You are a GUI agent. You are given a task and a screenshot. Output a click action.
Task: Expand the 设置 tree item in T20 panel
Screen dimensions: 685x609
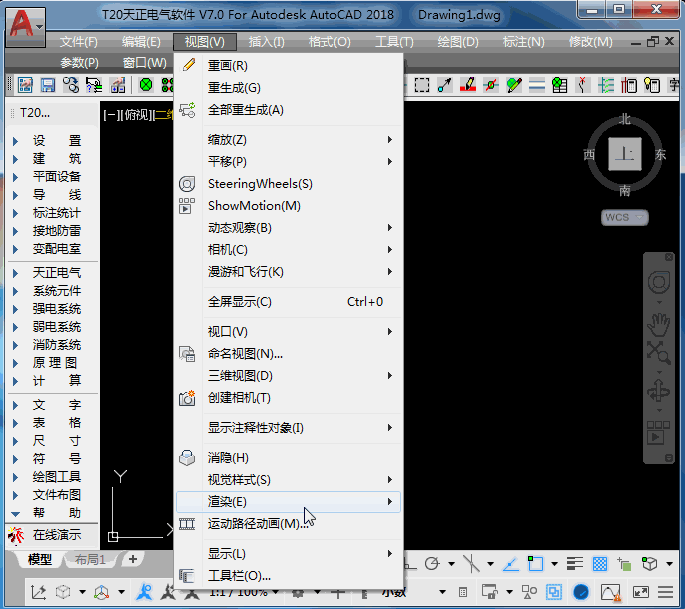16,141
